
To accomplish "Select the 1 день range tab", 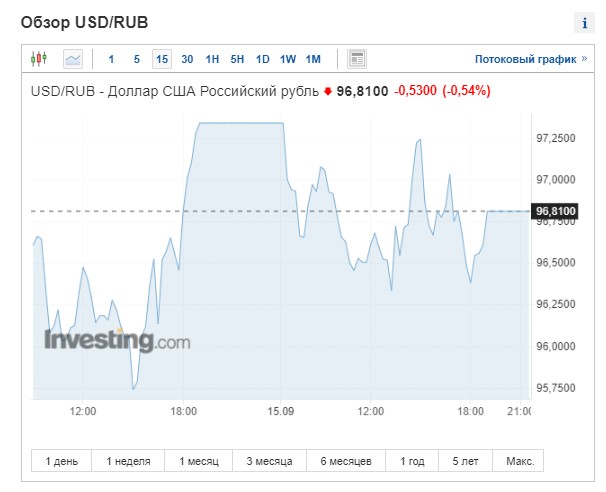I will 61,461.
